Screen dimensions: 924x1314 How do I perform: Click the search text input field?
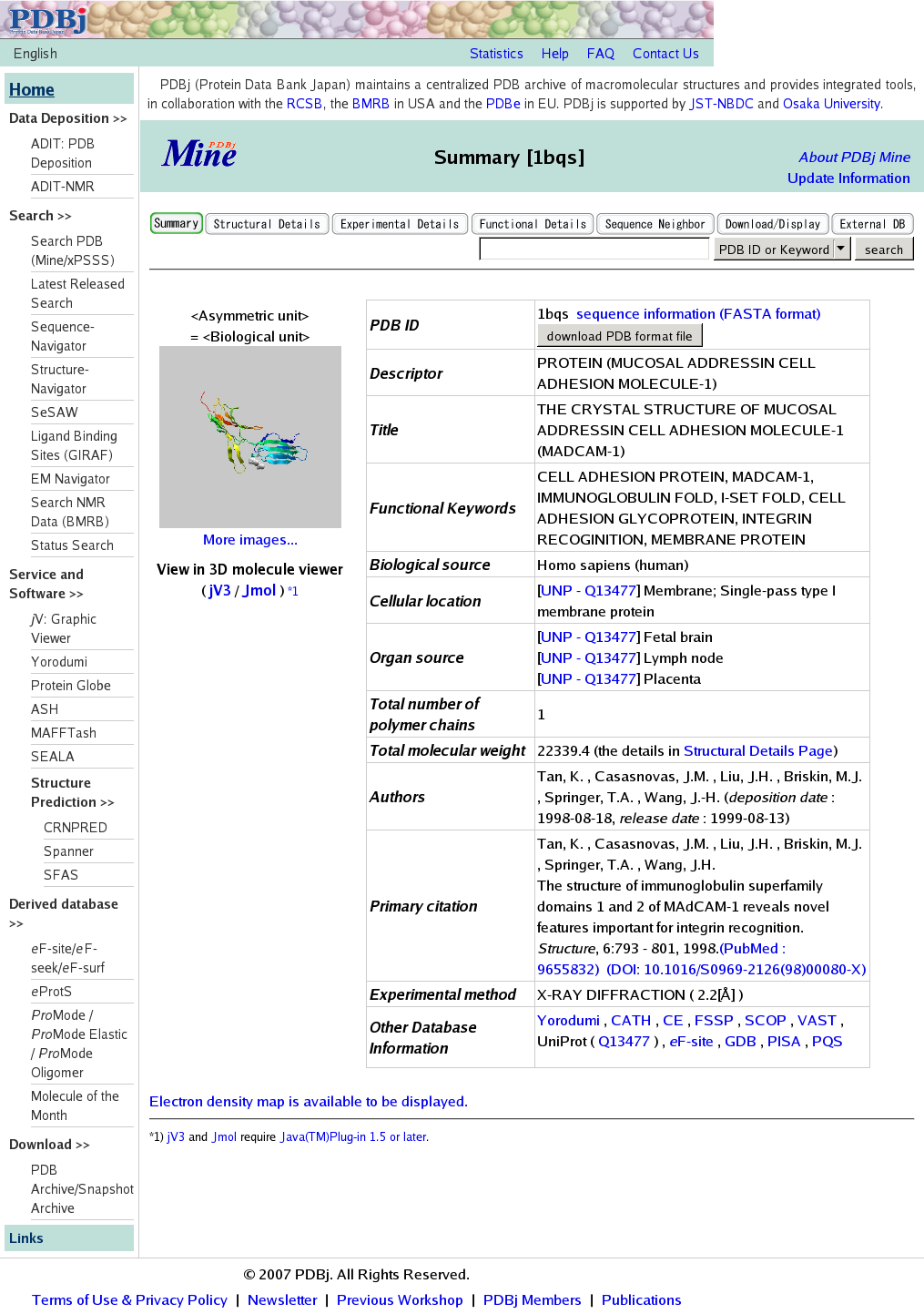(594, 249)
